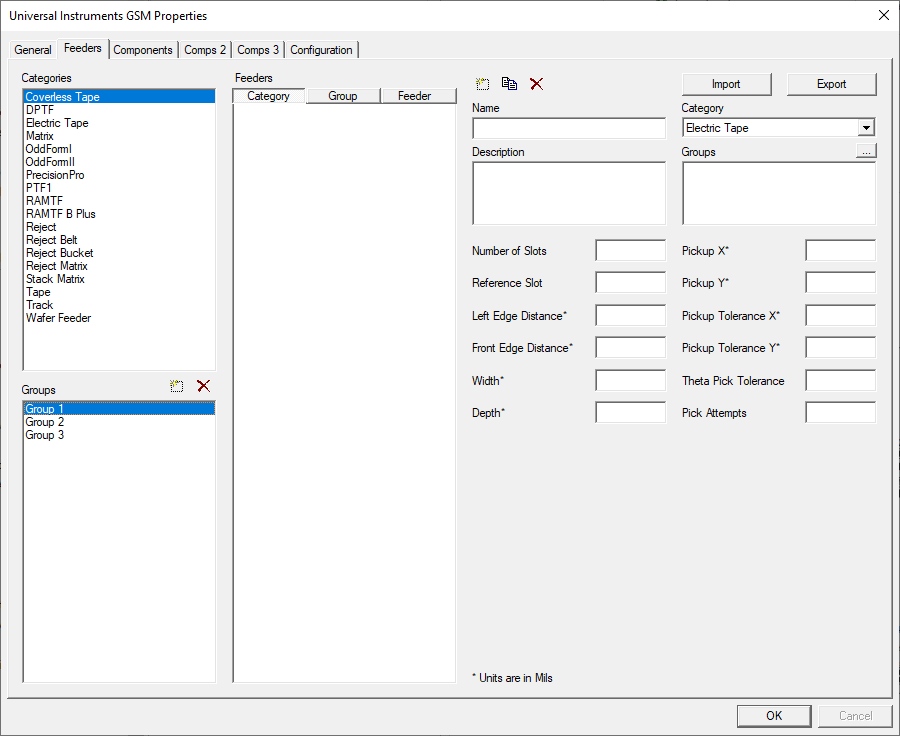The height and width of the screenshot is (736, 900).
Task: Switch to the Components tab
Action: (143, 49)
